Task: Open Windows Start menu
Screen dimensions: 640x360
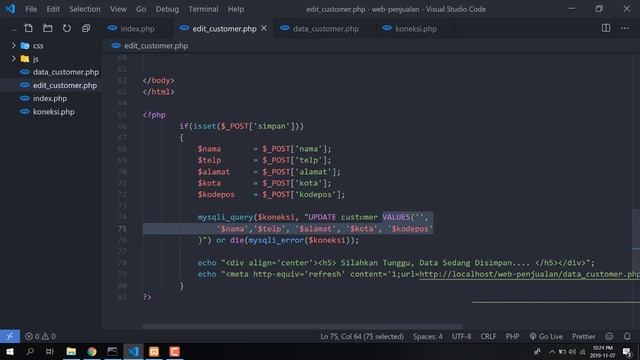Action: click(x=10, y=351)
